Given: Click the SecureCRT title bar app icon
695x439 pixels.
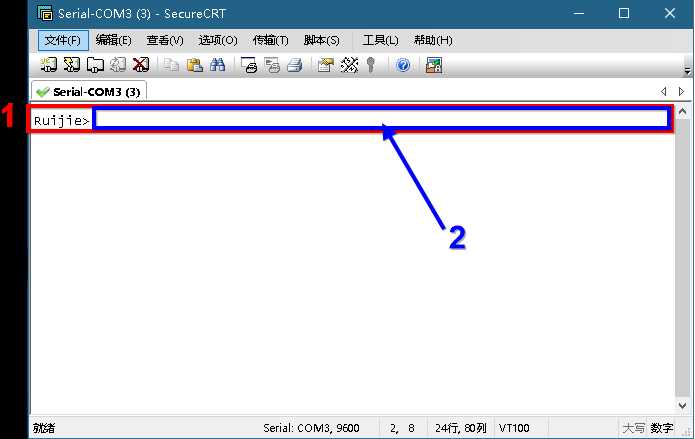Looking at the screenshot, I should 45,13.
